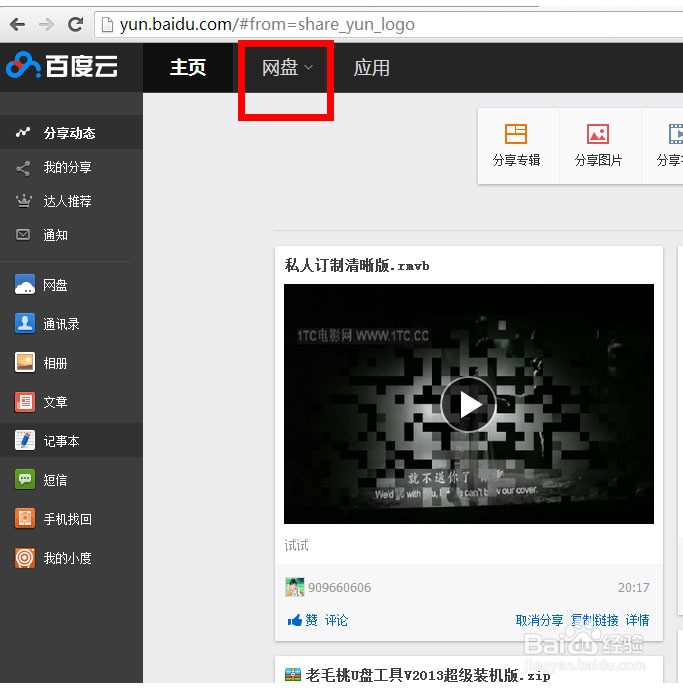Select 分享动态 in the sidebar
Screen dimensions: 683x690
point(71,132)
